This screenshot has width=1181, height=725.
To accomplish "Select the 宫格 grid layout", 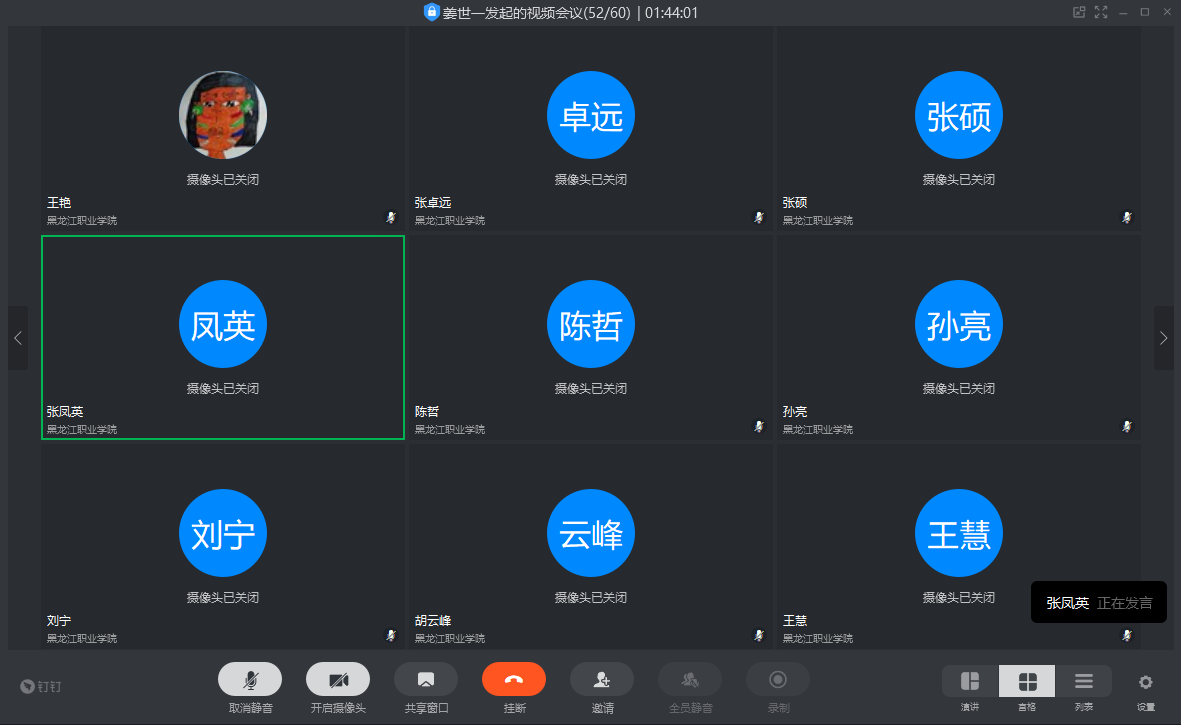I will pyautogui.click(x=1027, y=682).
